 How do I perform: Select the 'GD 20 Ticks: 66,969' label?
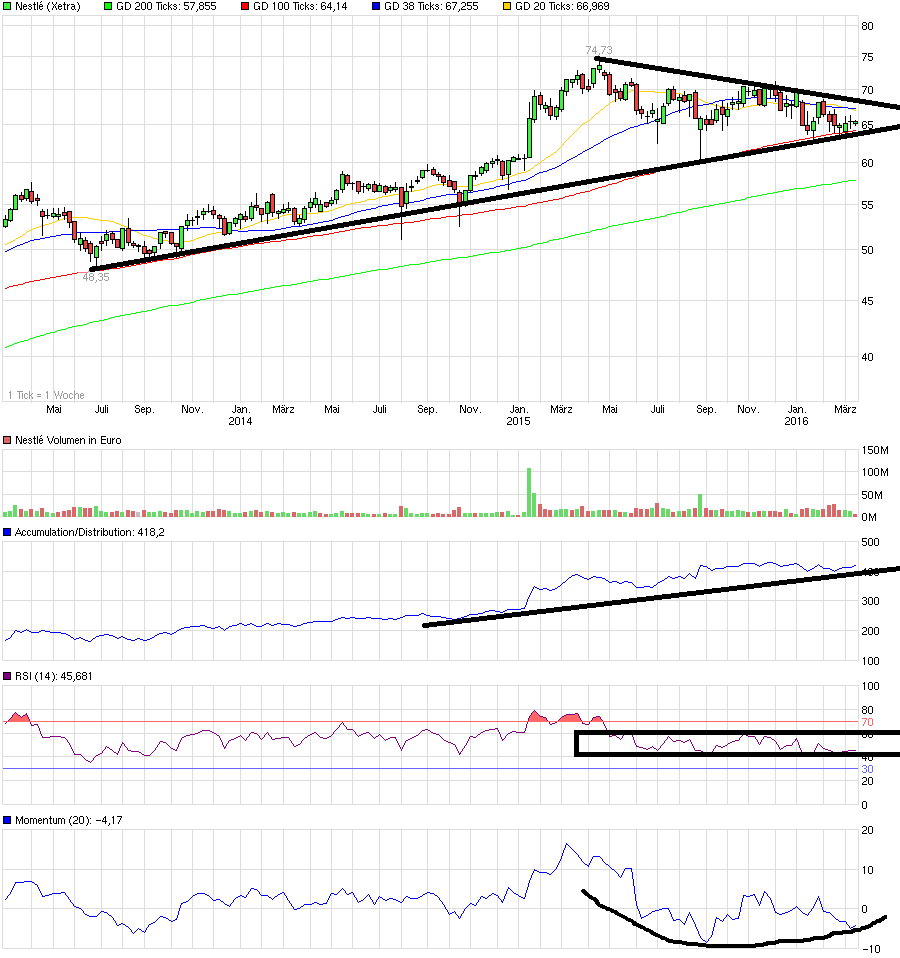point(562,7)
